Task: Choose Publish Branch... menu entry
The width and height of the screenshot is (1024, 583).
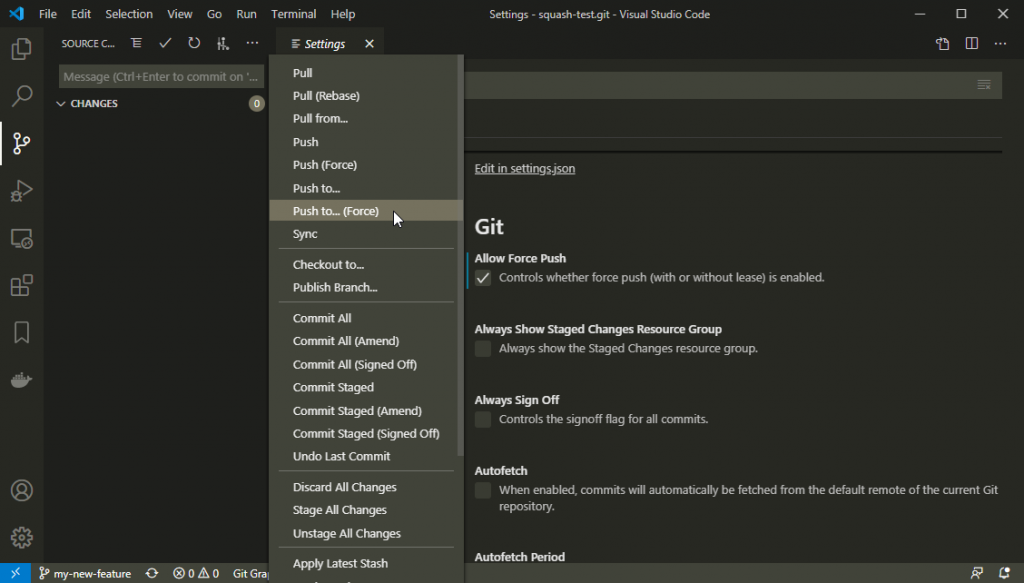Action: click(x=366, y=287)
